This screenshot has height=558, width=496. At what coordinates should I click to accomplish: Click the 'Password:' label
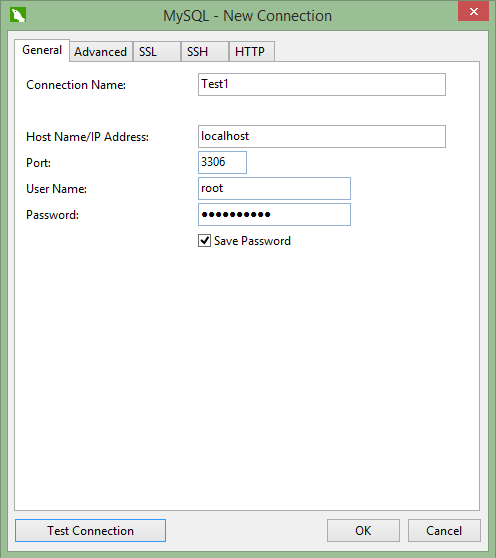[52, 215]
